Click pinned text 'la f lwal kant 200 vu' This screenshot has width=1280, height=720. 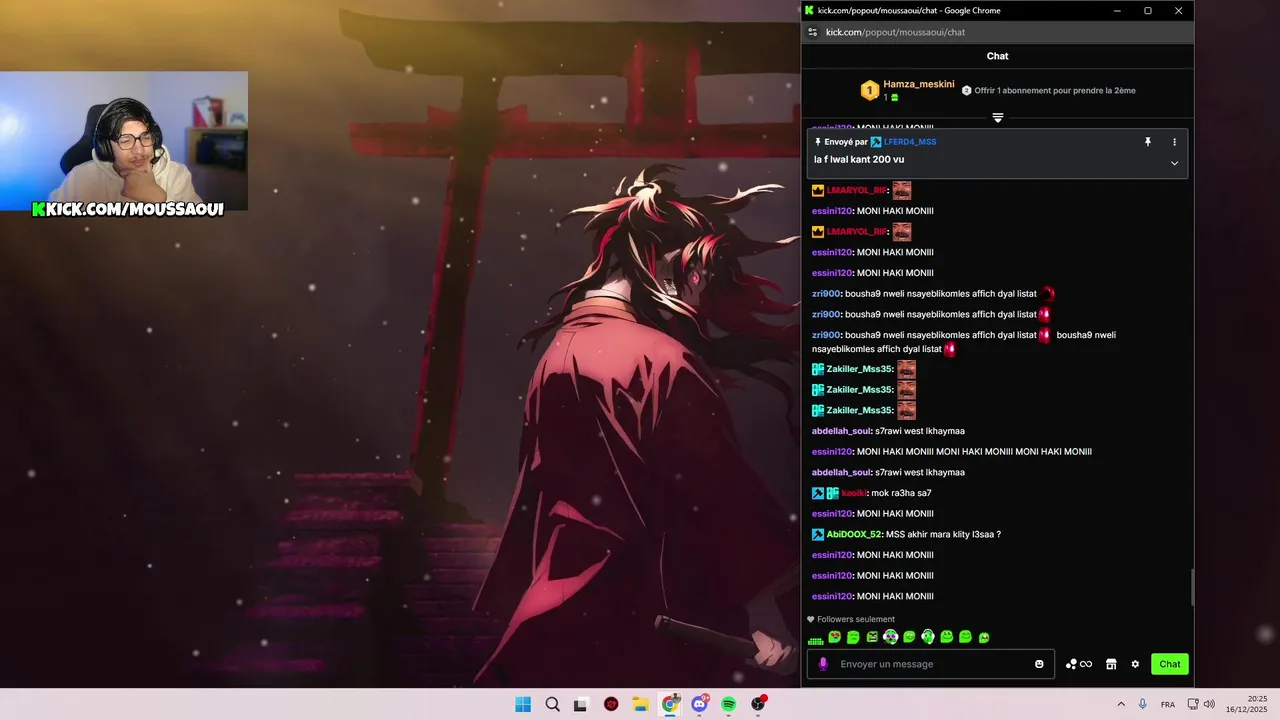point(859,159)
